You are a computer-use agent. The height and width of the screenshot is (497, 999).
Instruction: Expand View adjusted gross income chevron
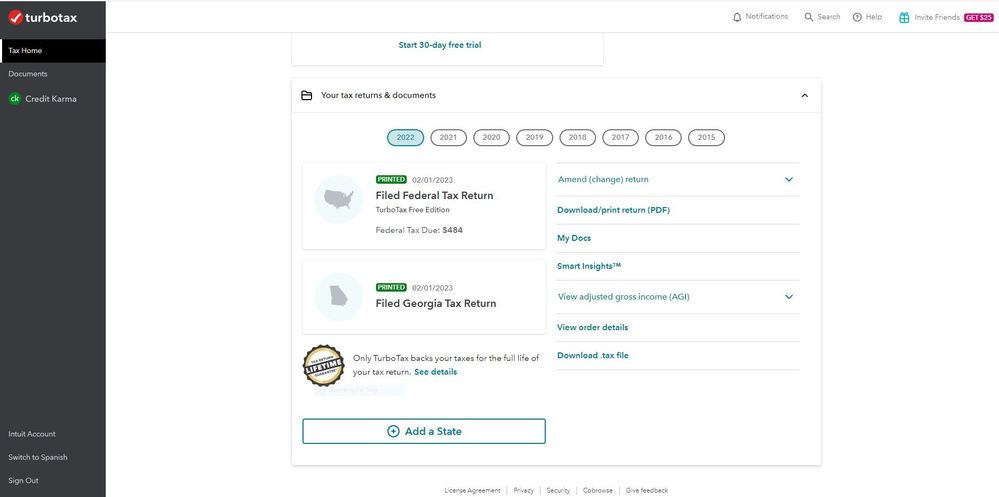tap(789, 297)
